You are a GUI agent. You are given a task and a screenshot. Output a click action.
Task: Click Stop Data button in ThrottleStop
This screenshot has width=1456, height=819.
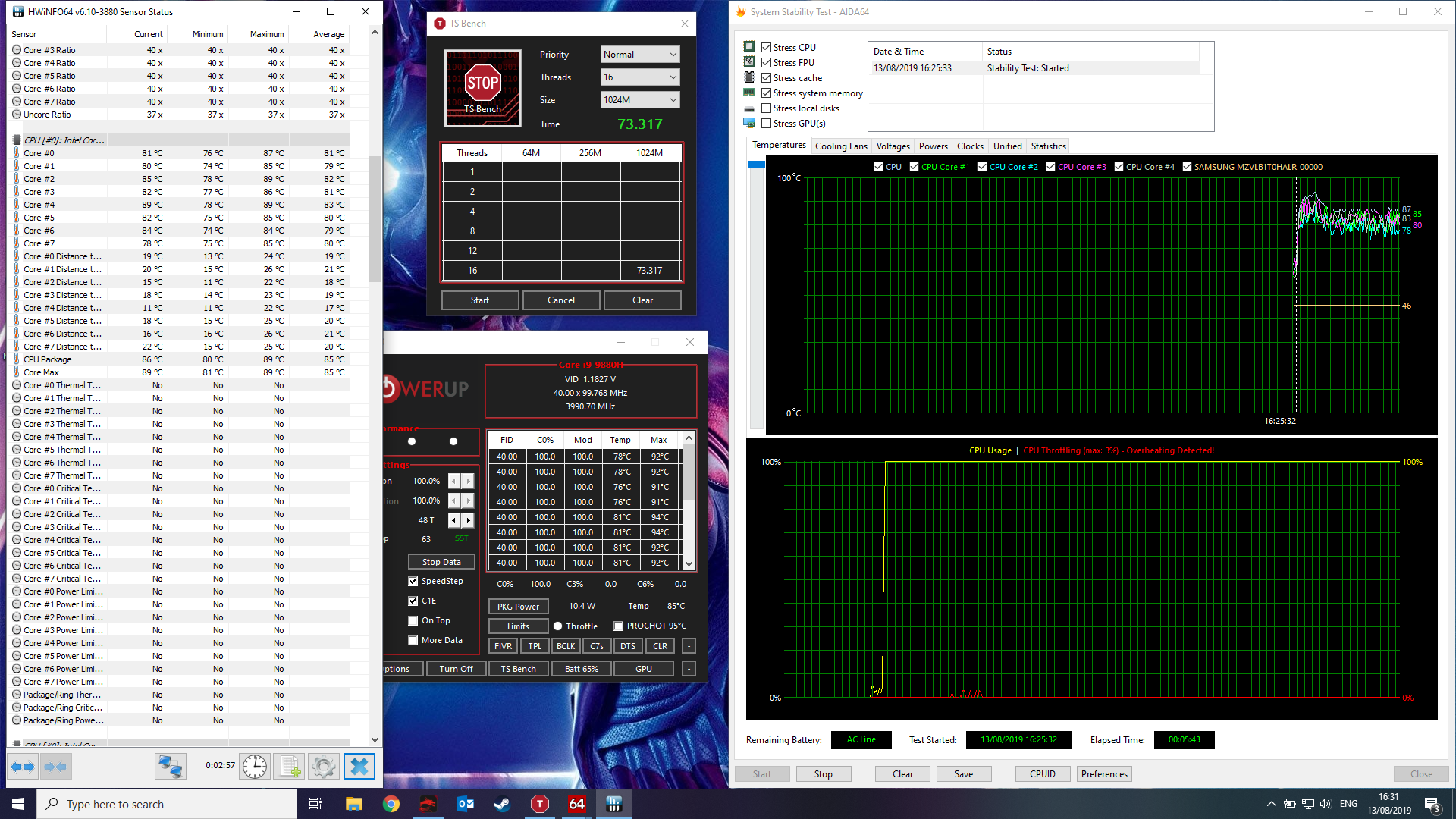(x=441, y=562)
